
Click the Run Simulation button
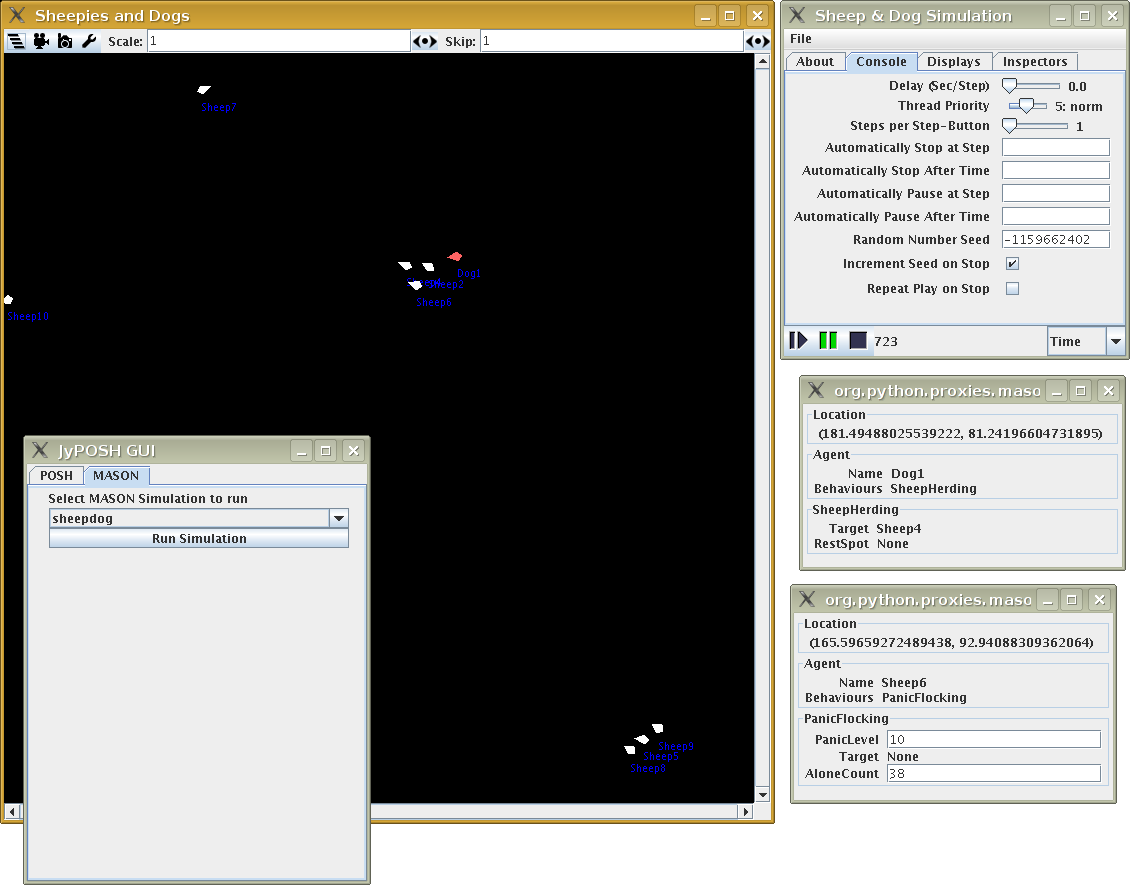199,538
